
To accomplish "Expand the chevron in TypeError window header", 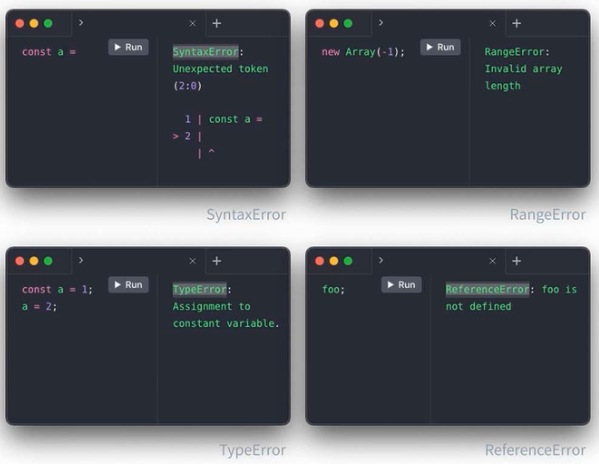I will pos(81,260).
